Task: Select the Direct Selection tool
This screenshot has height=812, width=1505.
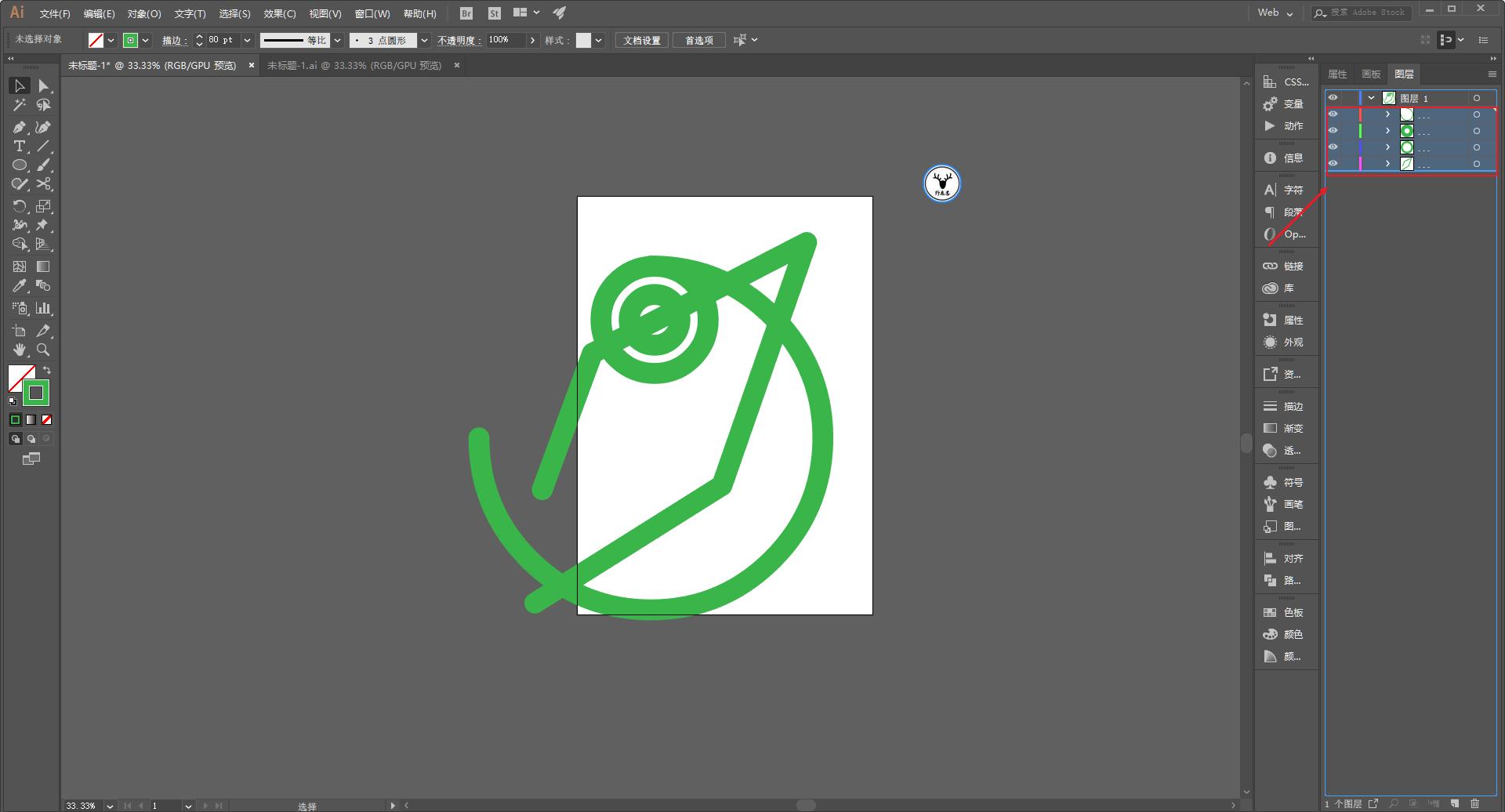Action: 44,85
